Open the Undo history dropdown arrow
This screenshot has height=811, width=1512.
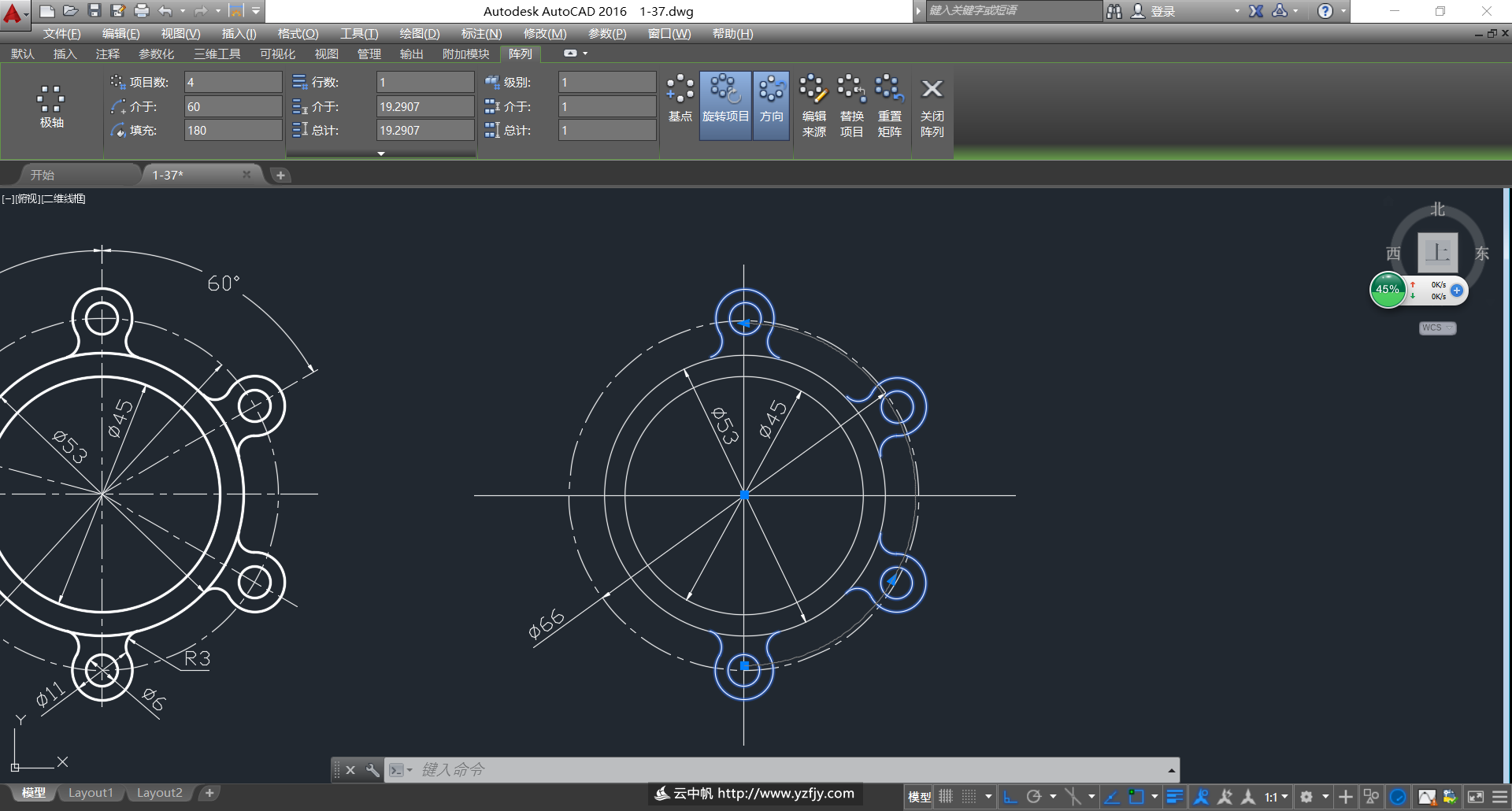(183, 11)
